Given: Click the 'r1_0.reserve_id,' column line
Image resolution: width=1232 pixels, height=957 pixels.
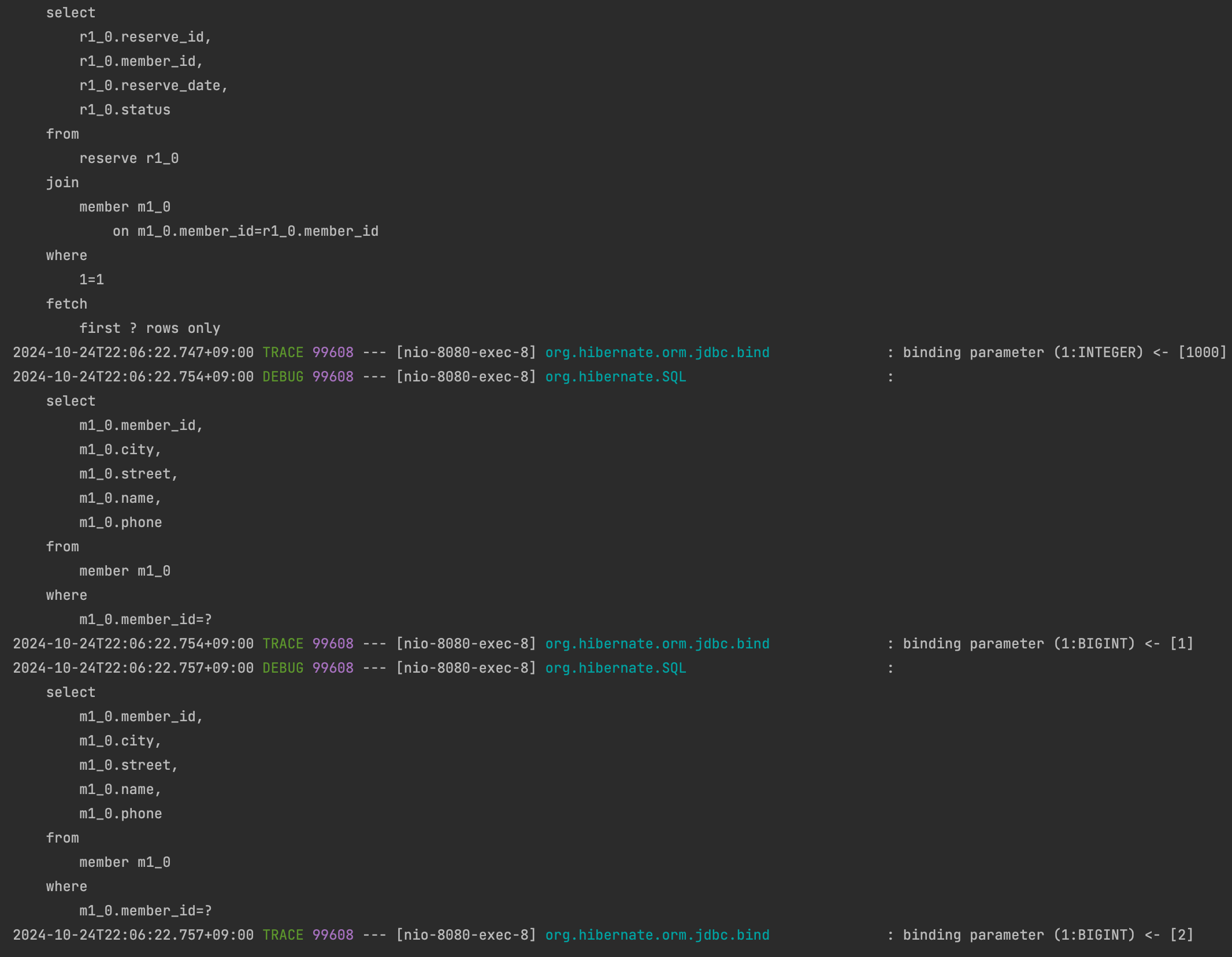Looking at the screenshot, I should (x=146, y=37).
